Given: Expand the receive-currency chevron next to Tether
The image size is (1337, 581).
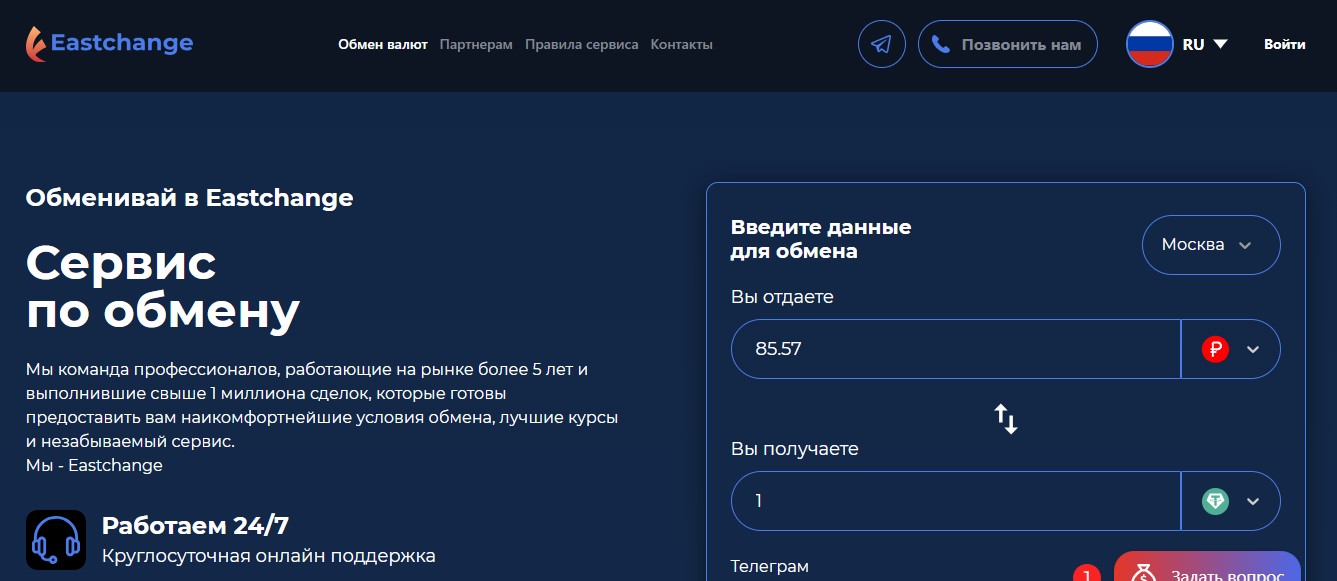Looking at the screenshot, I should [x=1252, y=501].
